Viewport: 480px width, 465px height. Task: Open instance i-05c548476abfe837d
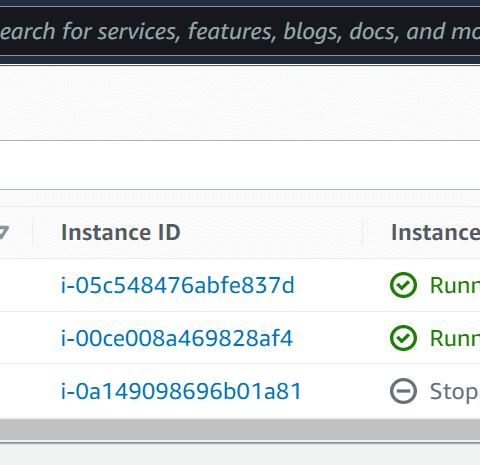177,285
